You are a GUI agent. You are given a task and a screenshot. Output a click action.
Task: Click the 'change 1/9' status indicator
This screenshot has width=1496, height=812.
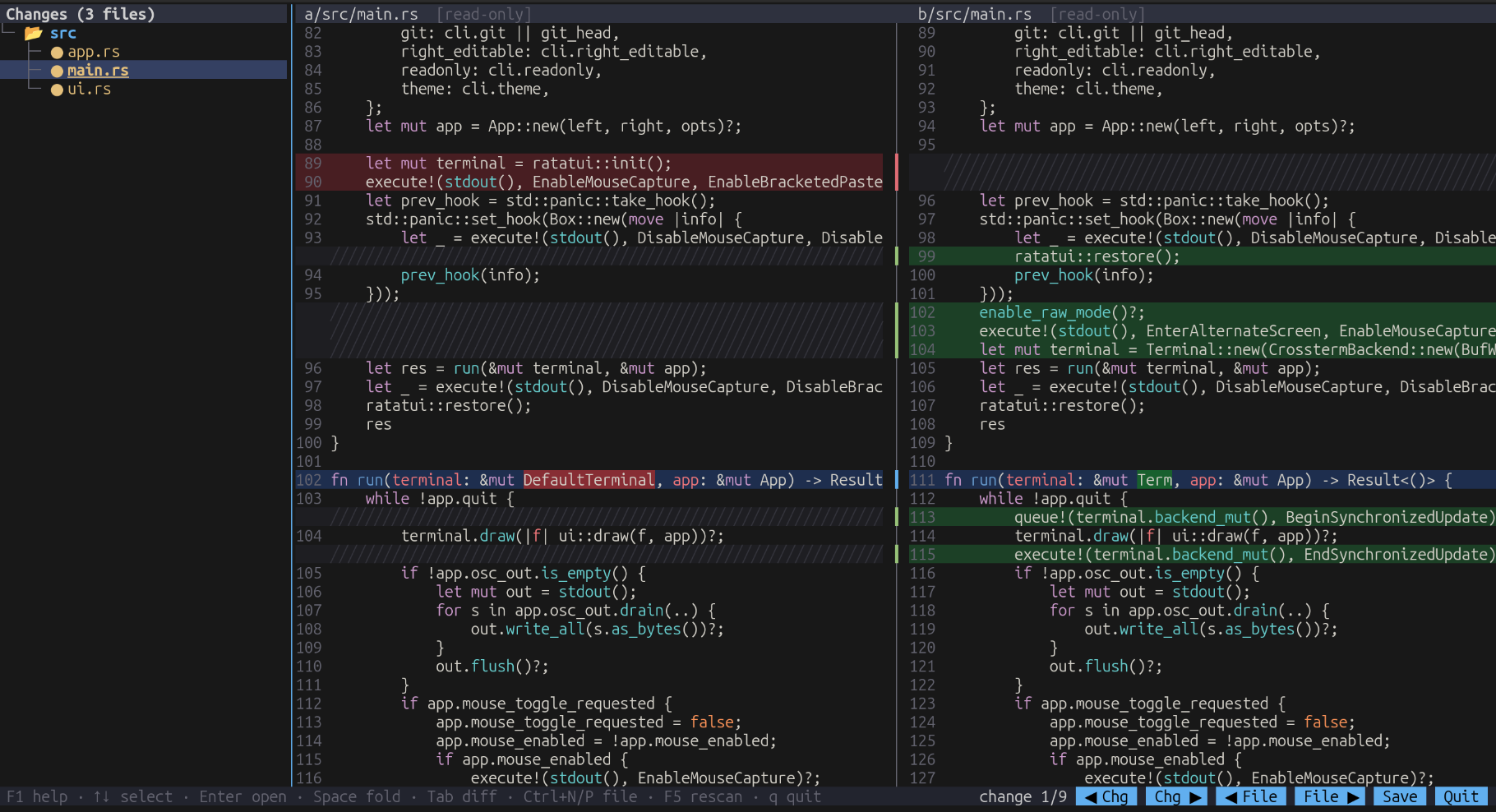(x=1023, y=796)
